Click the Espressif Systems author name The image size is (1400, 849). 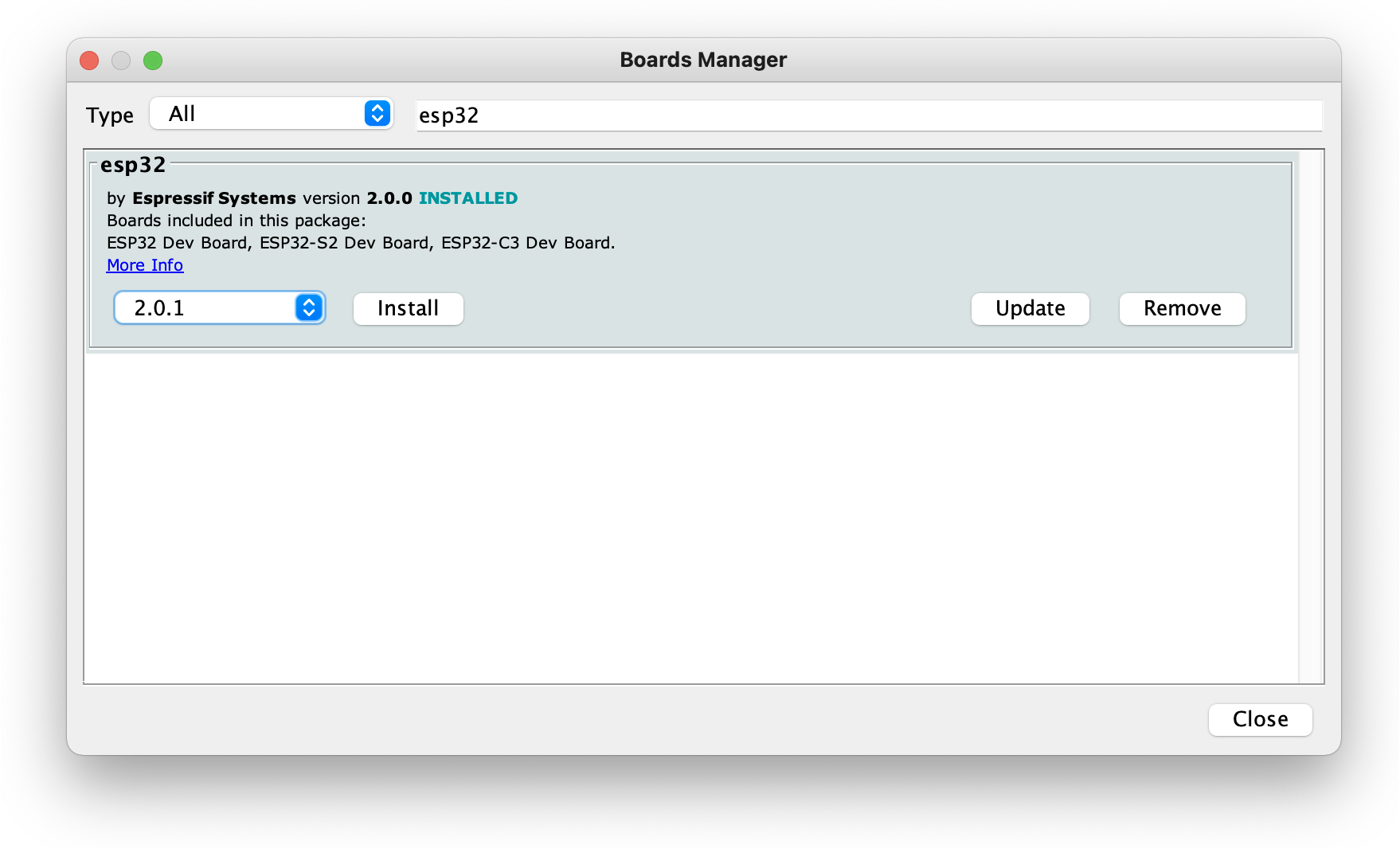pyautogui.click(x=214, y=198)
